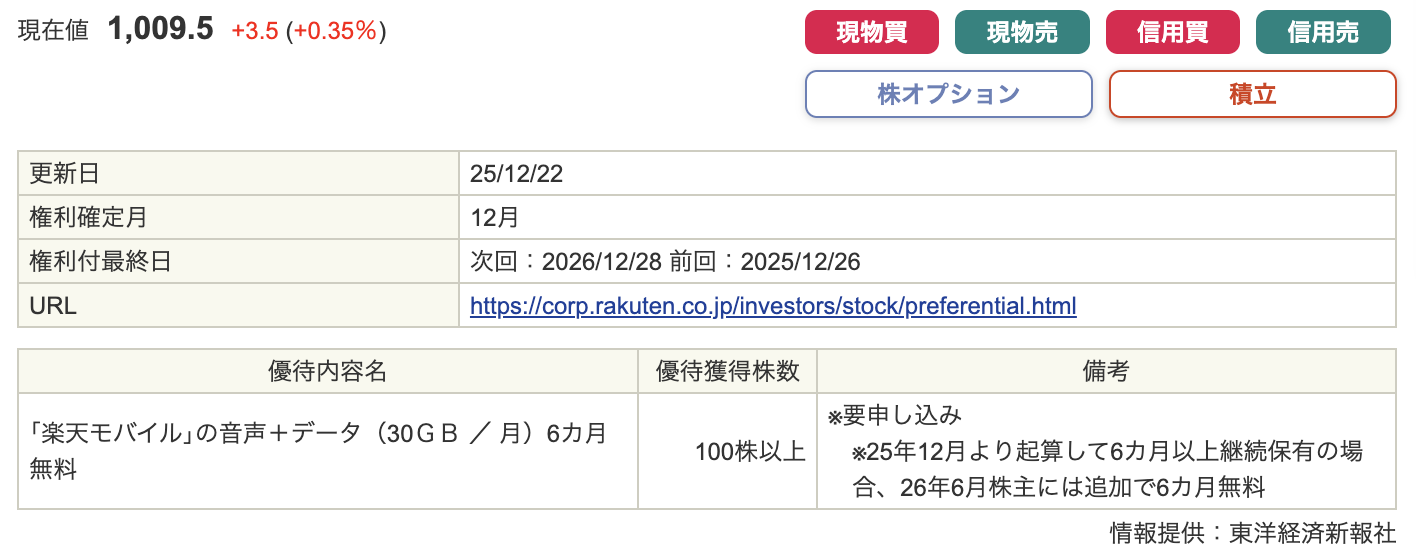The height and width of the screenshot is (550, 1416).
Task: Select the 信用売 button
Action: [x=1322, y=32]
